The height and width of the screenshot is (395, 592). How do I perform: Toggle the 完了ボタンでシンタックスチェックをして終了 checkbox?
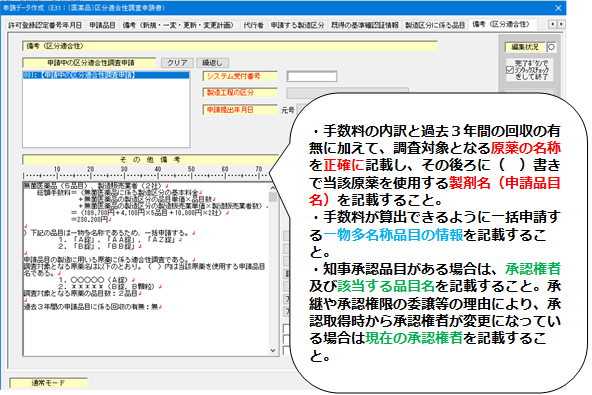click(510, 70)
